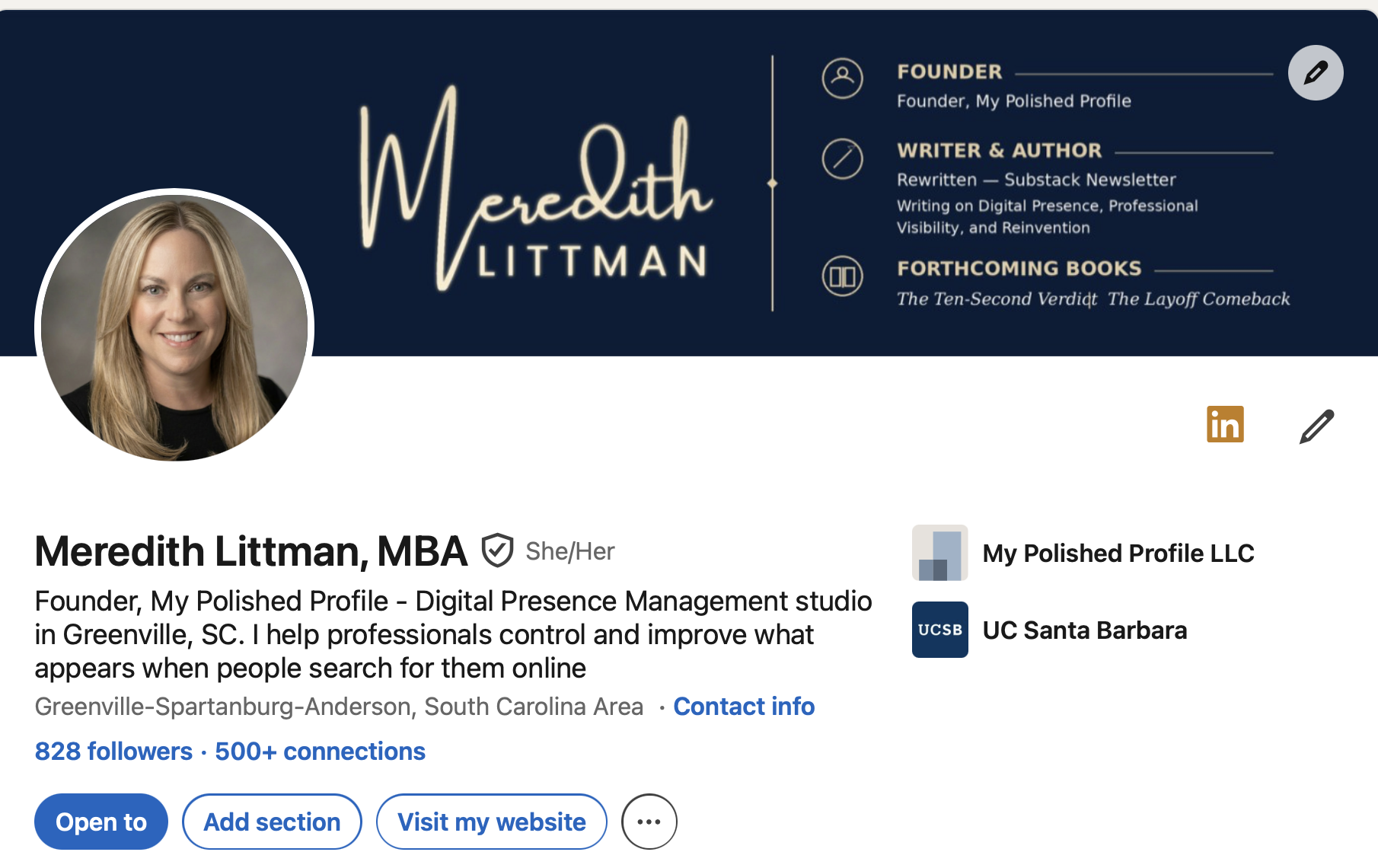Click the She/Her pronouns text
1378x868 pixels.
tap(570, 551)
